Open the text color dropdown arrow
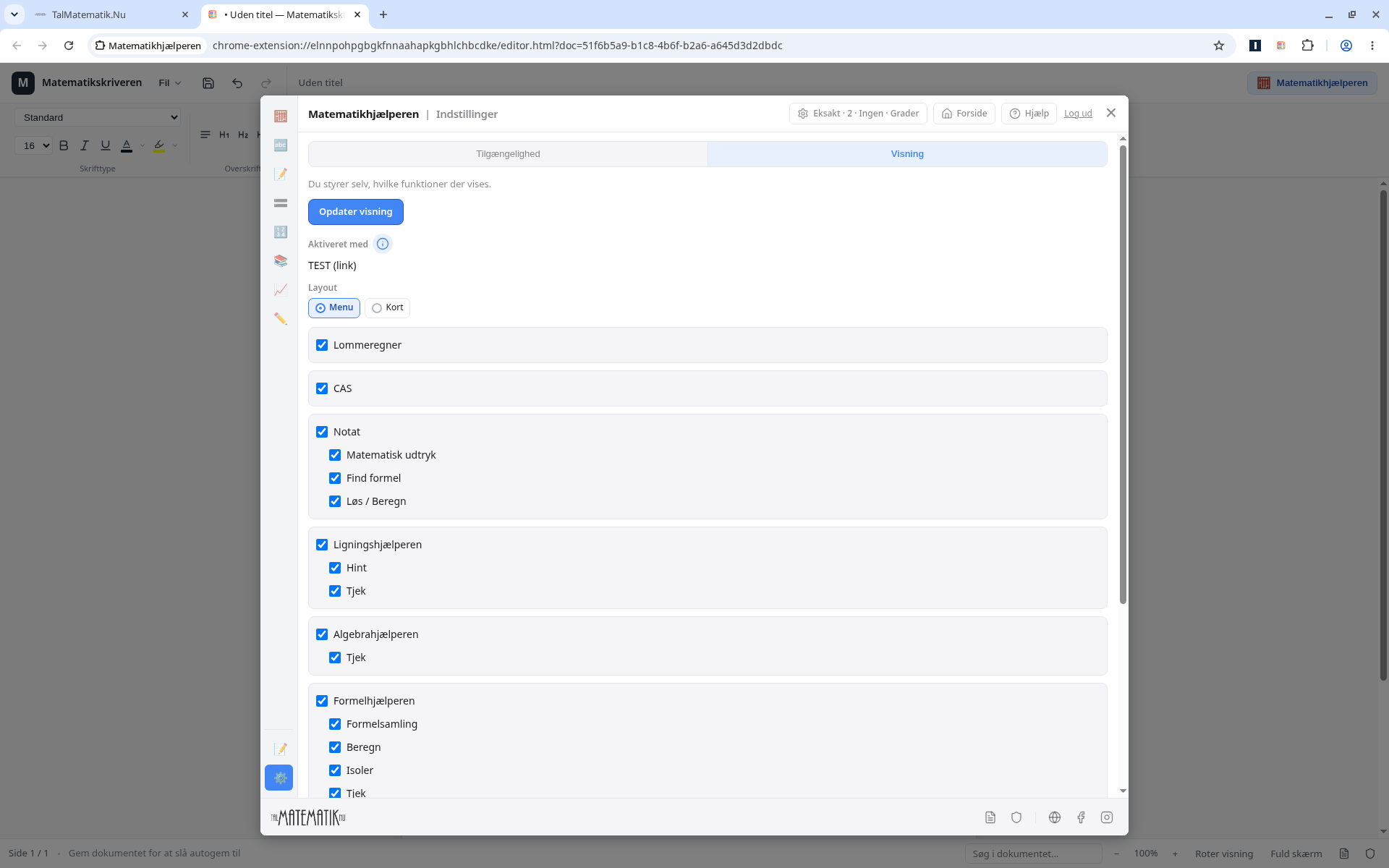The width and height of the screenshot is (1389, 868). point(143,145)
